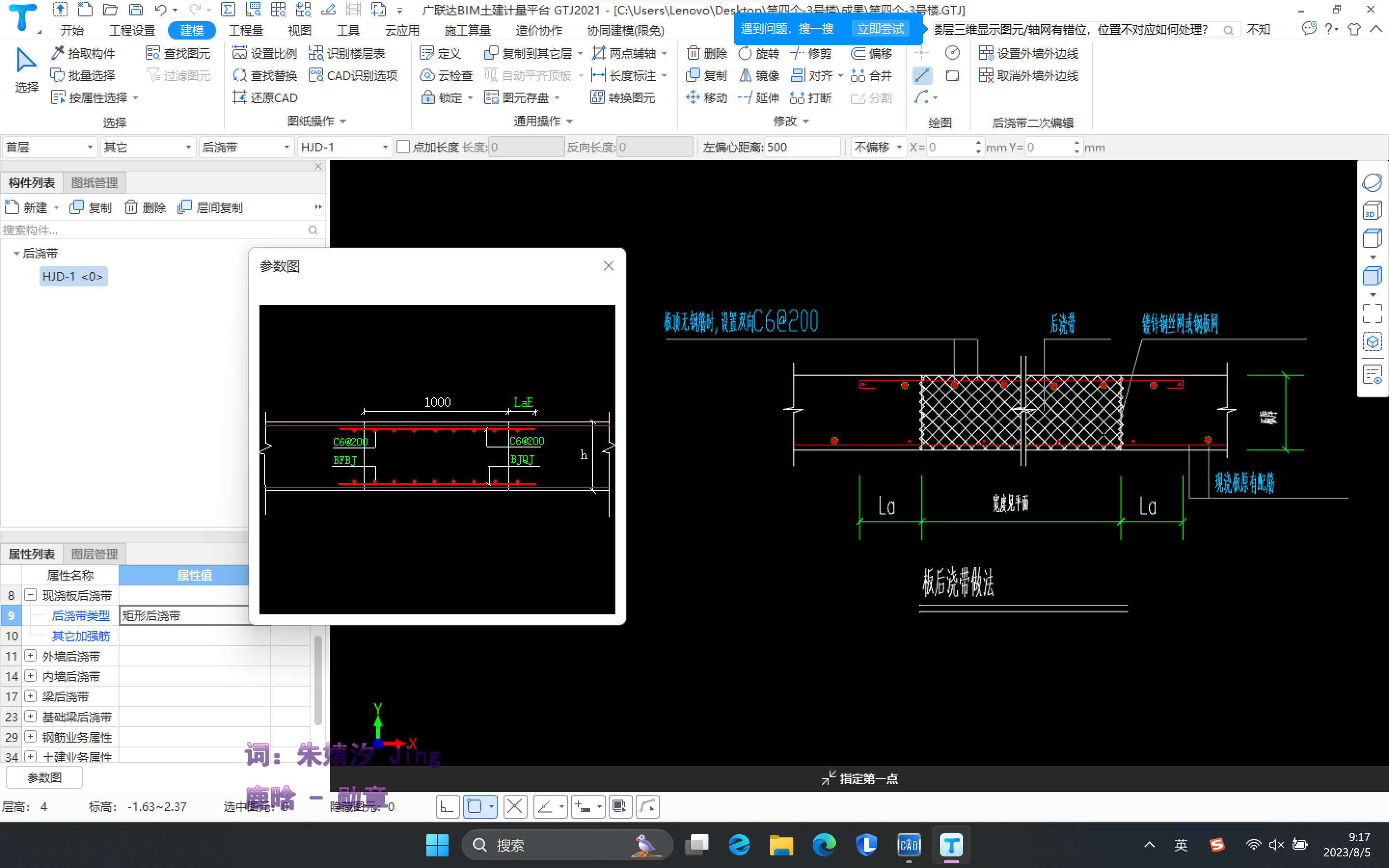The height and width of the screenshot is (868, 1389).
Task: Switch to the 工程量 ribbon tab
Action: 245,30
